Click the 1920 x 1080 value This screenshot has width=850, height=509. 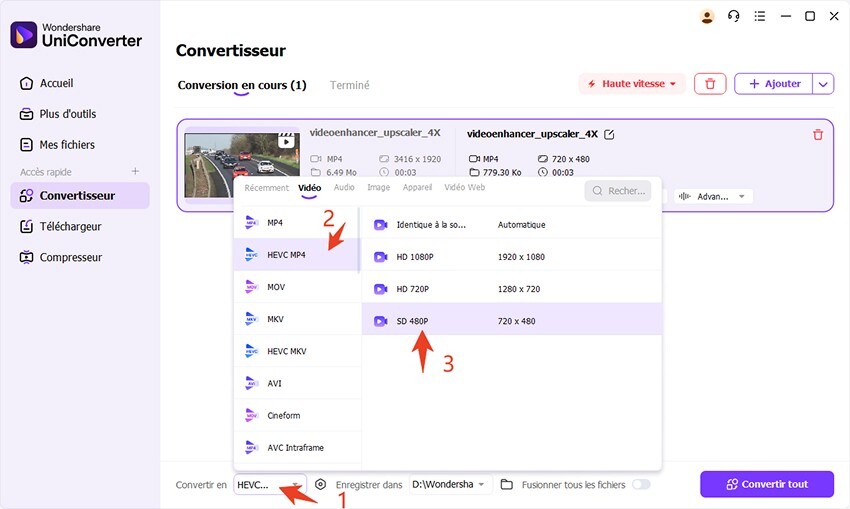click(x=521, y=257)
